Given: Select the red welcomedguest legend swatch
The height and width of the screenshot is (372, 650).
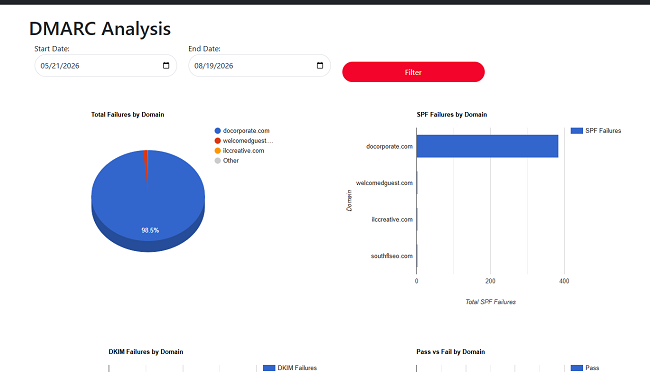Looking at the screenshot, I should click(x=218, y=141).
